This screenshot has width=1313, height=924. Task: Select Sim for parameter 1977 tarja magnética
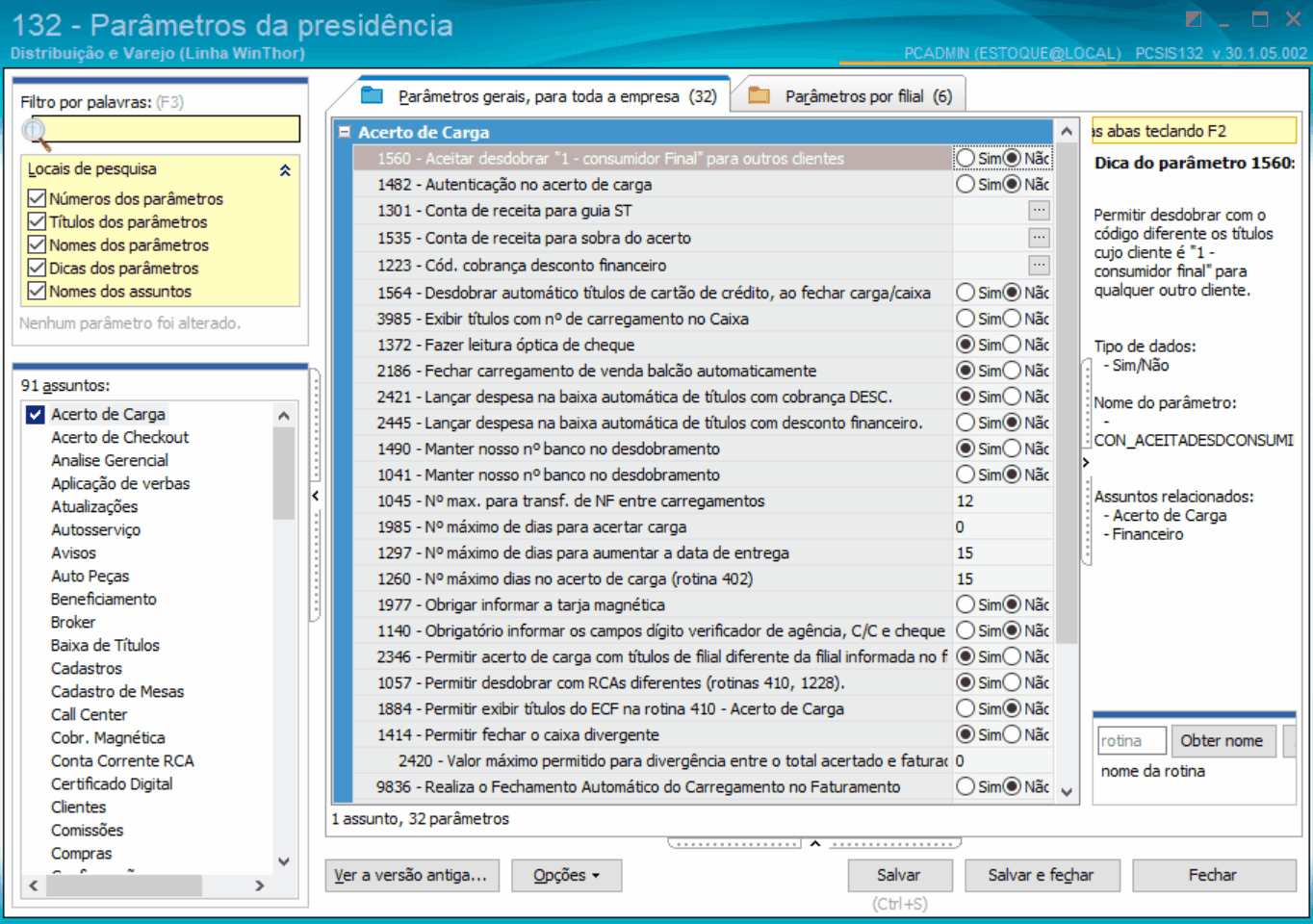[x=965, y=604]
